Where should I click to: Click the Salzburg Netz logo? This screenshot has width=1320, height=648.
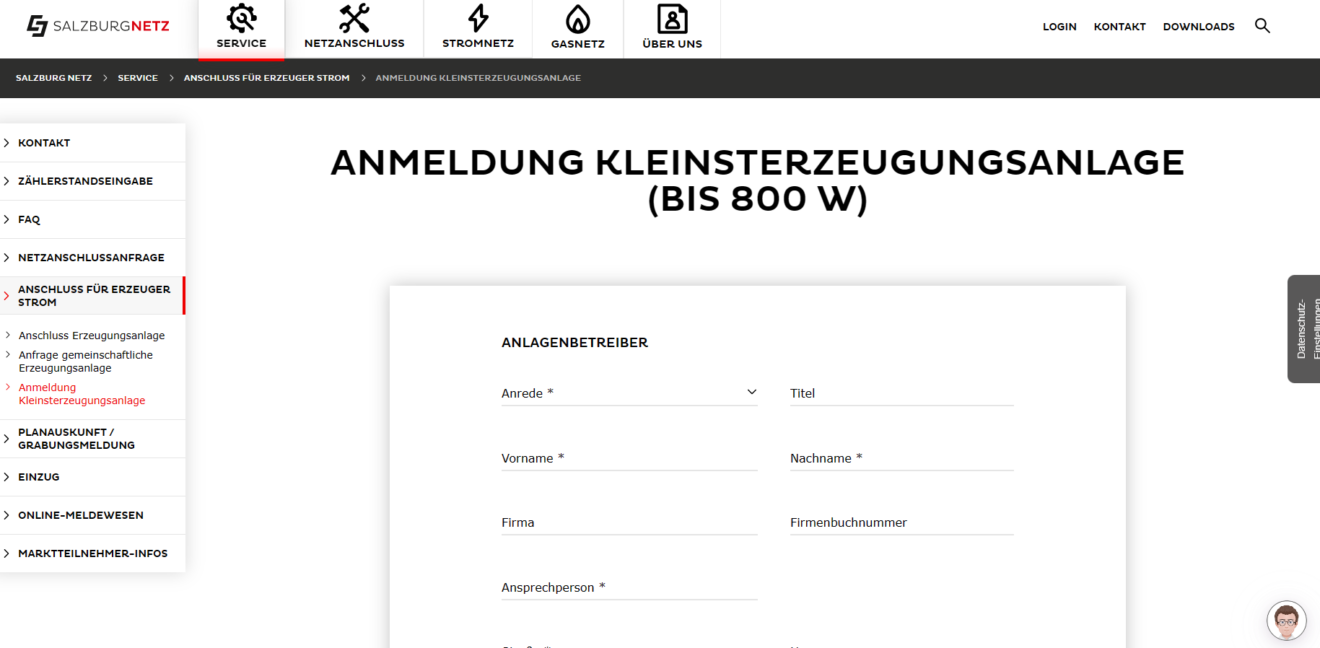click(x=98, y=26)
